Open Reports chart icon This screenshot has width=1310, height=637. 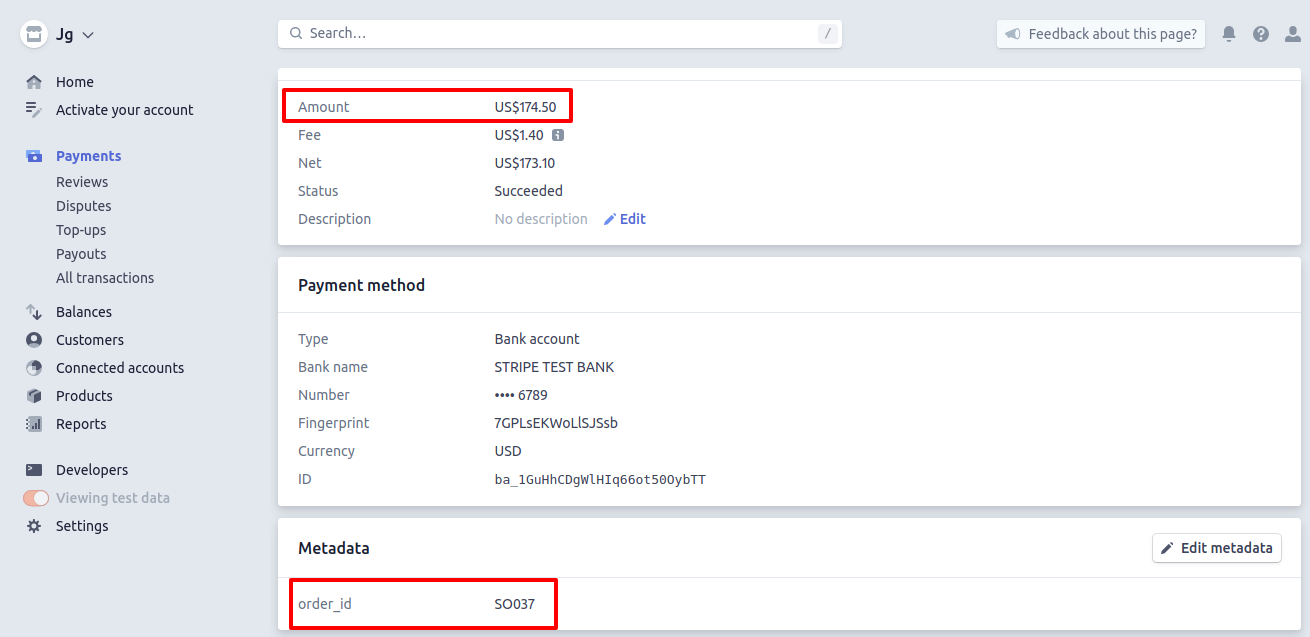pyautogui.click(x=34, y=424)
